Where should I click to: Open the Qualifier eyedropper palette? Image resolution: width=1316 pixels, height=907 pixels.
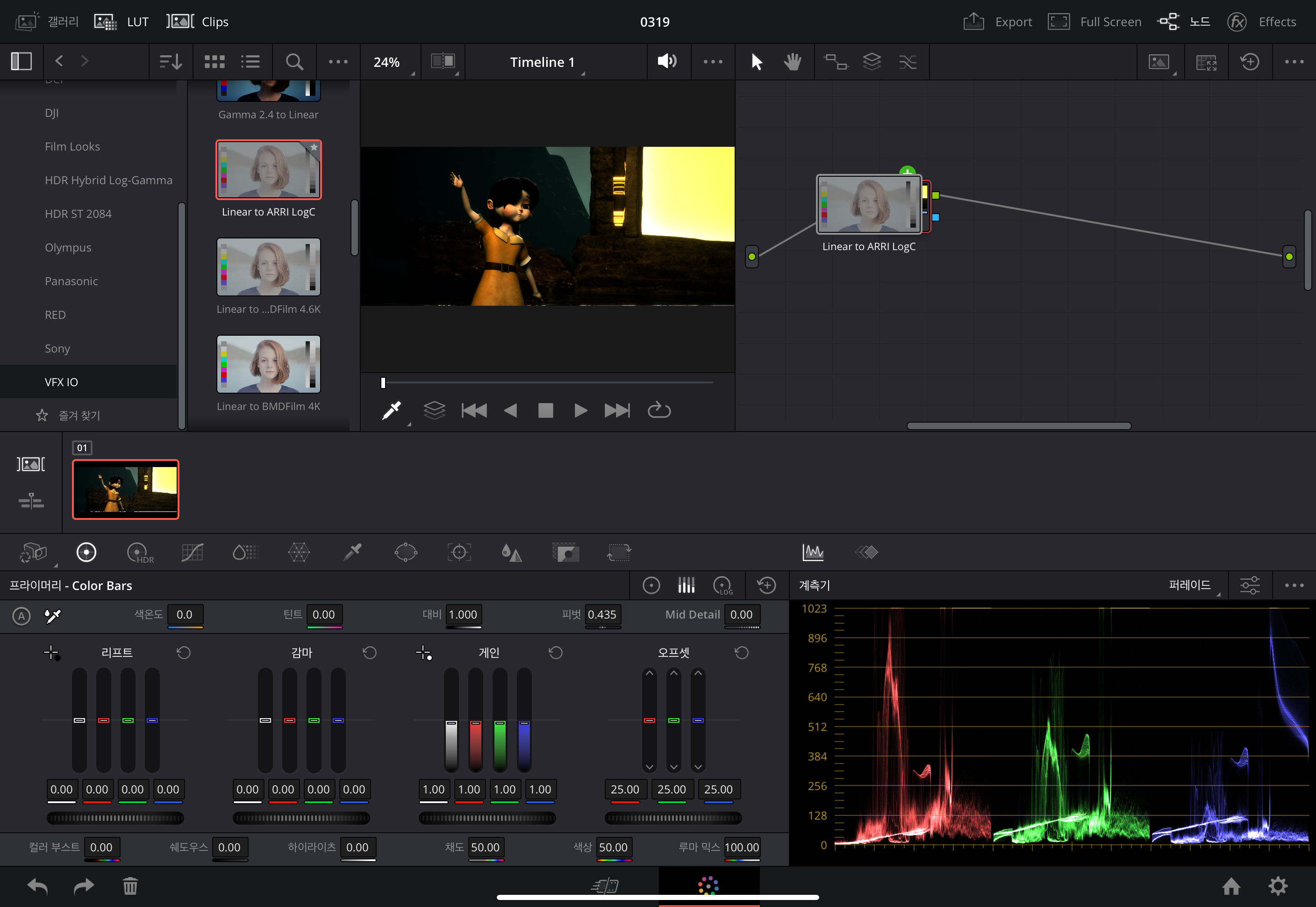point(352,552)
